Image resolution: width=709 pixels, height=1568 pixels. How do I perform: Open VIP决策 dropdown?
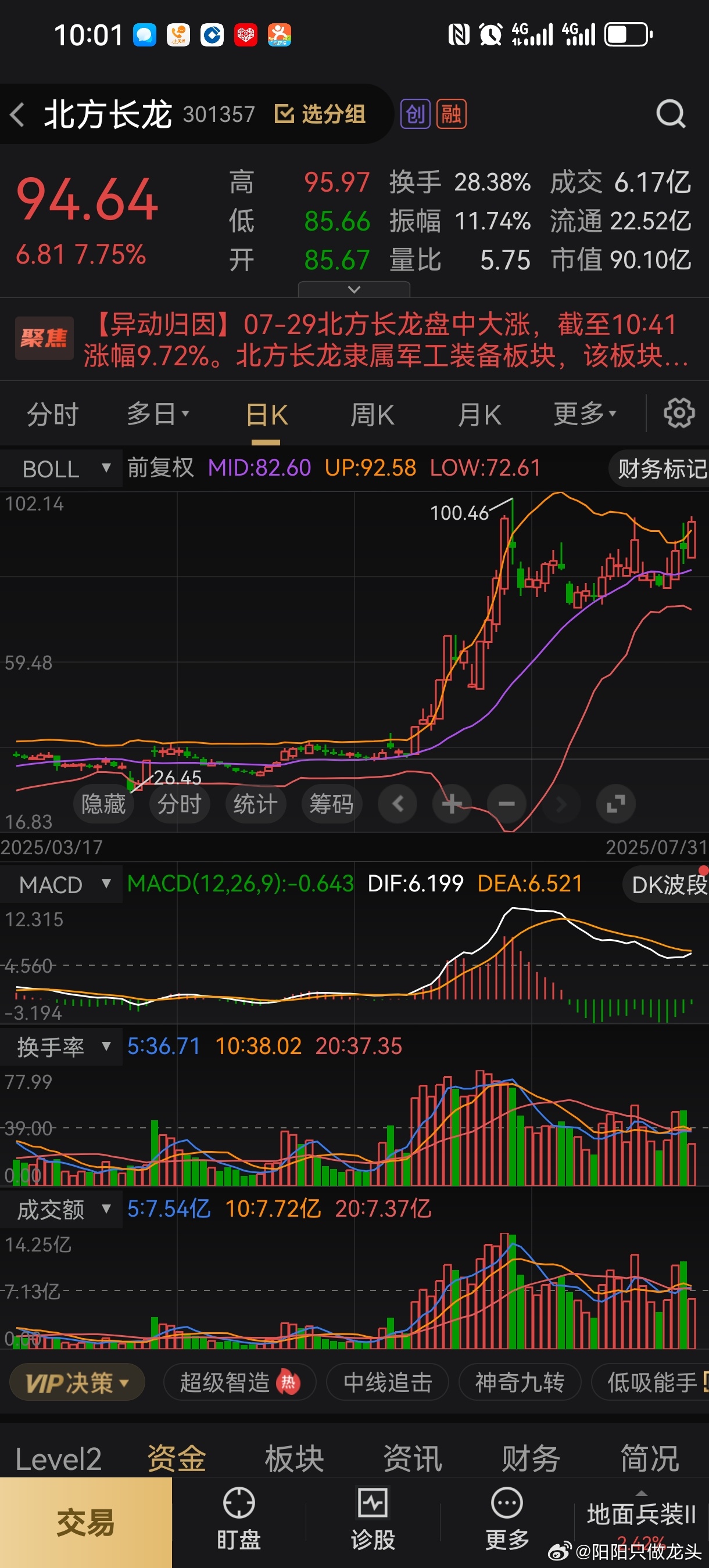[x=77, y=1383]
